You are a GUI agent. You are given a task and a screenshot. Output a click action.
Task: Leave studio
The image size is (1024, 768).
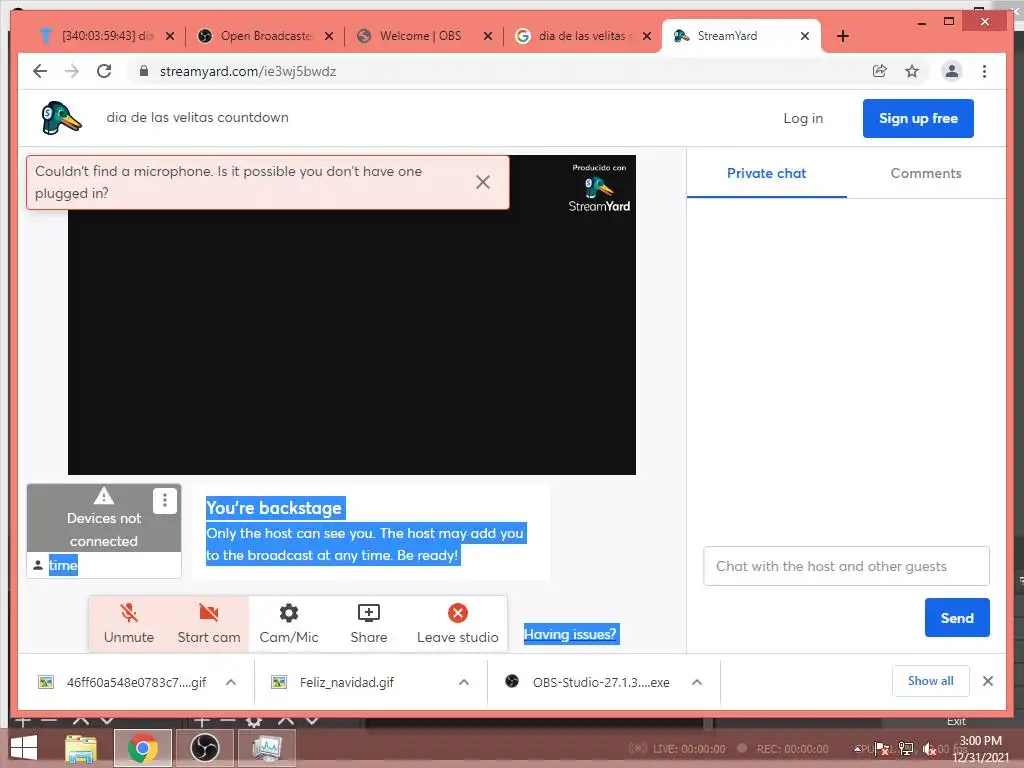tap(457, 624)
